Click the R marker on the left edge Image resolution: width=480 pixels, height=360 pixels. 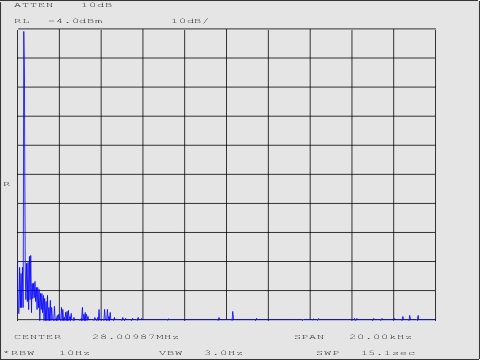tap(7, 184)
